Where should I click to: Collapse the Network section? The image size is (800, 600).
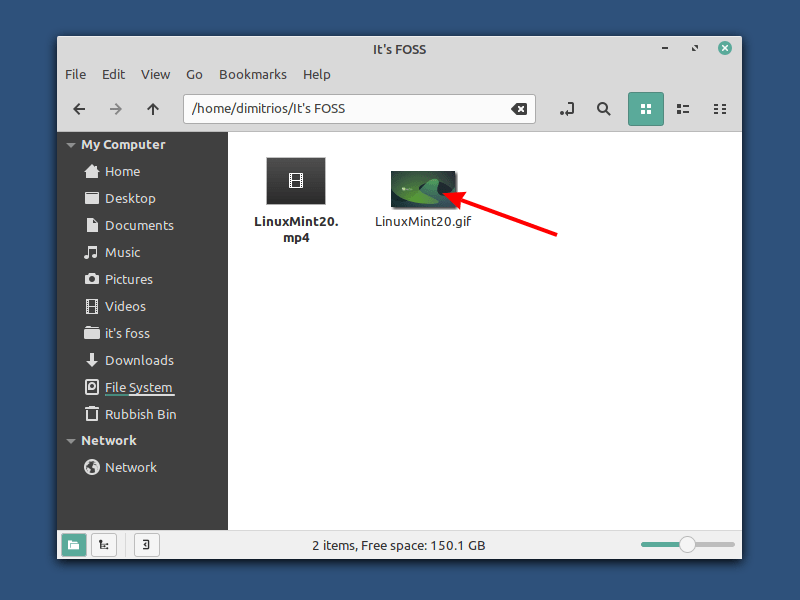click(71, 441)
